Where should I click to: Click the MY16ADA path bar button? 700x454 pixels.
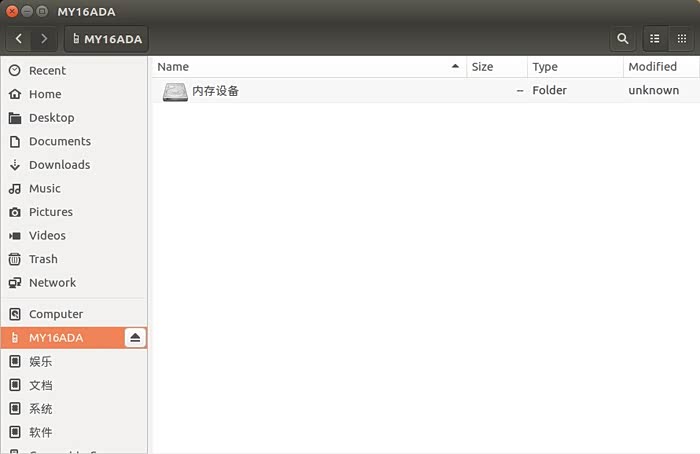coord(107,39)
